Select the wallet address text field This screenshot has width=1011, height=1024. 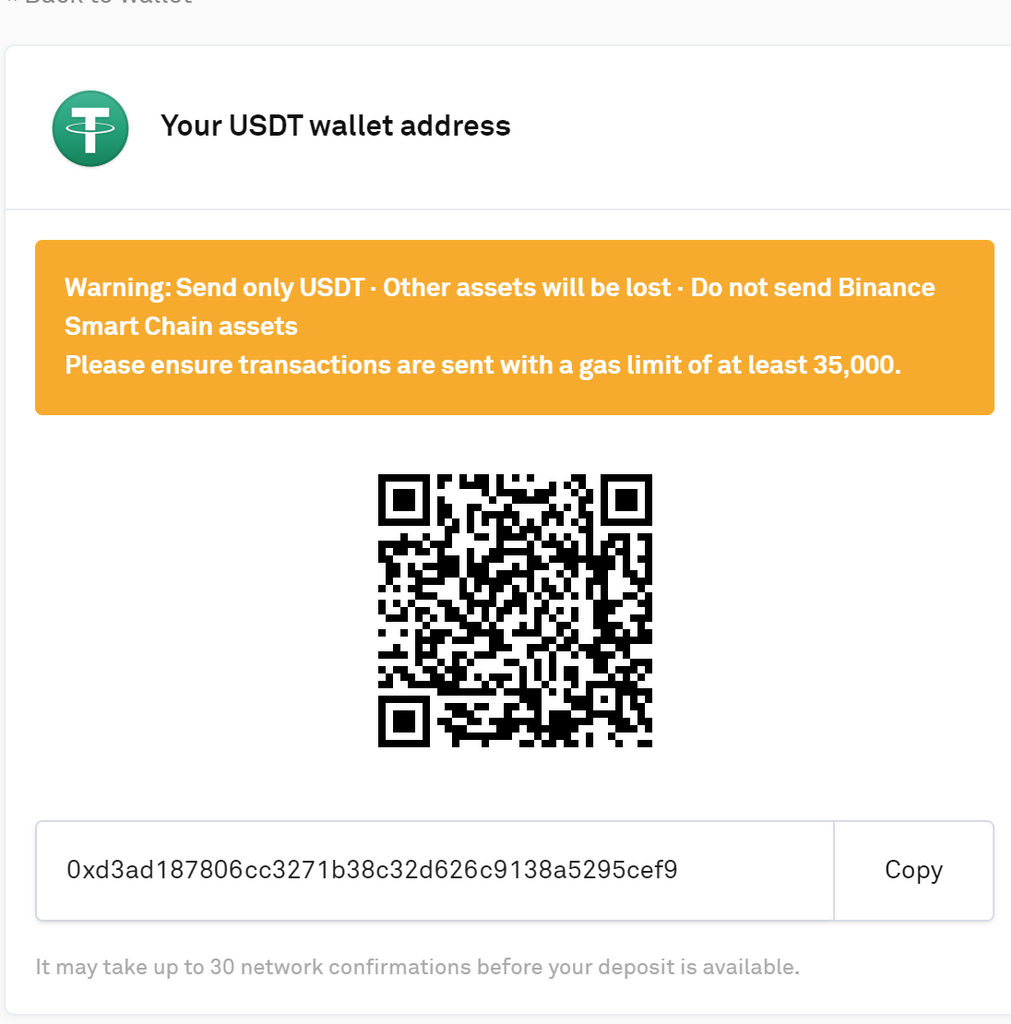click(x=435, y=871)
